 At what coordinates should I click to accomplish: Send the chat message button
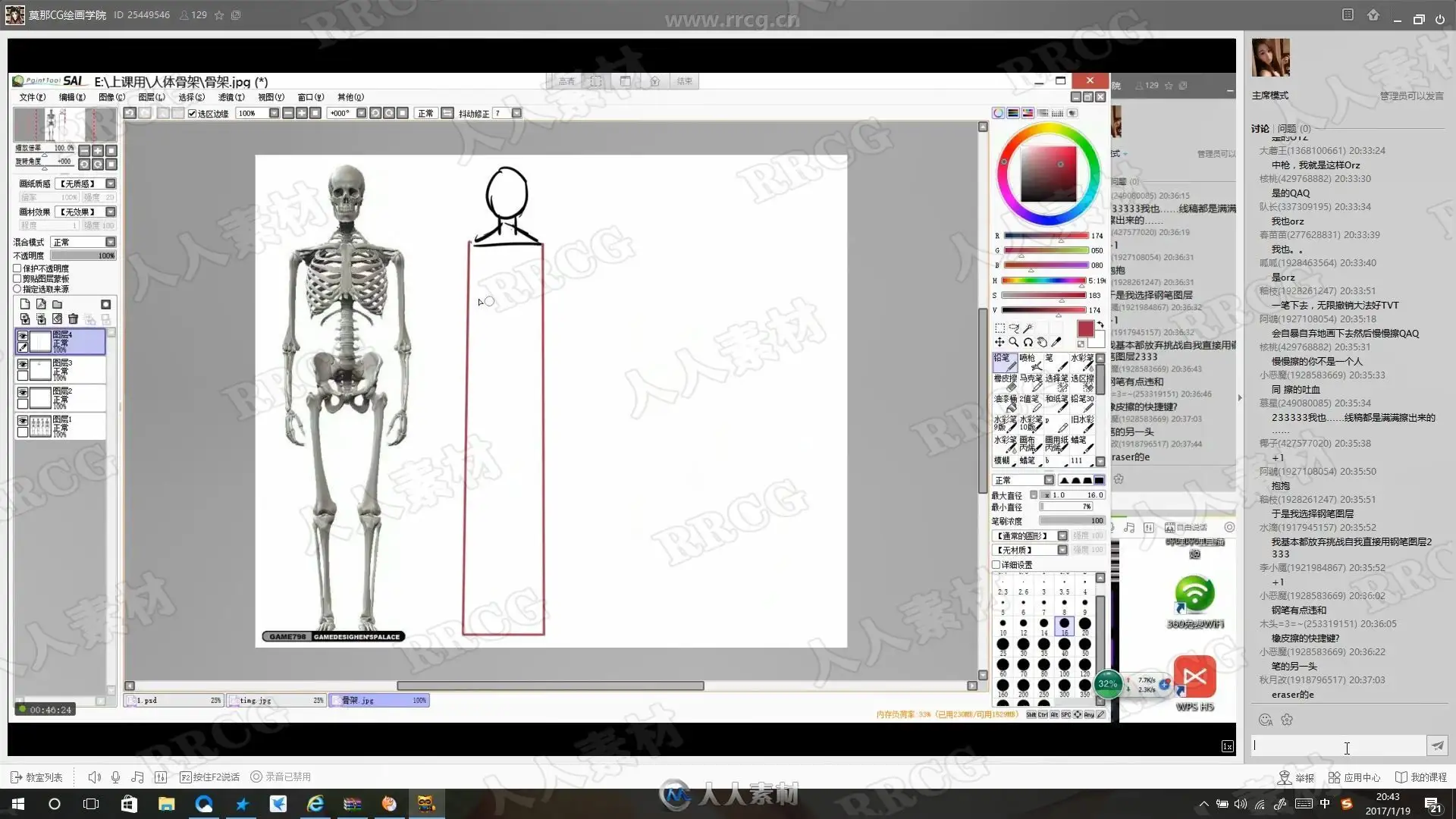(x=1437, y=745)
